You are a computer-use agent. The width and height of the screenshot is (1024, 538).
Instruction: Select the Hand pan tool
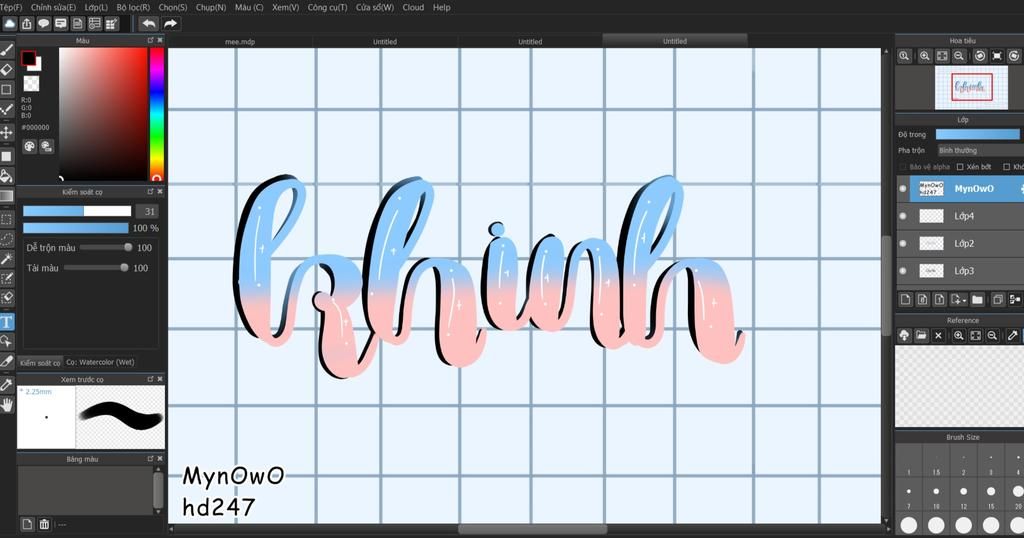click(x=7, y=405)
